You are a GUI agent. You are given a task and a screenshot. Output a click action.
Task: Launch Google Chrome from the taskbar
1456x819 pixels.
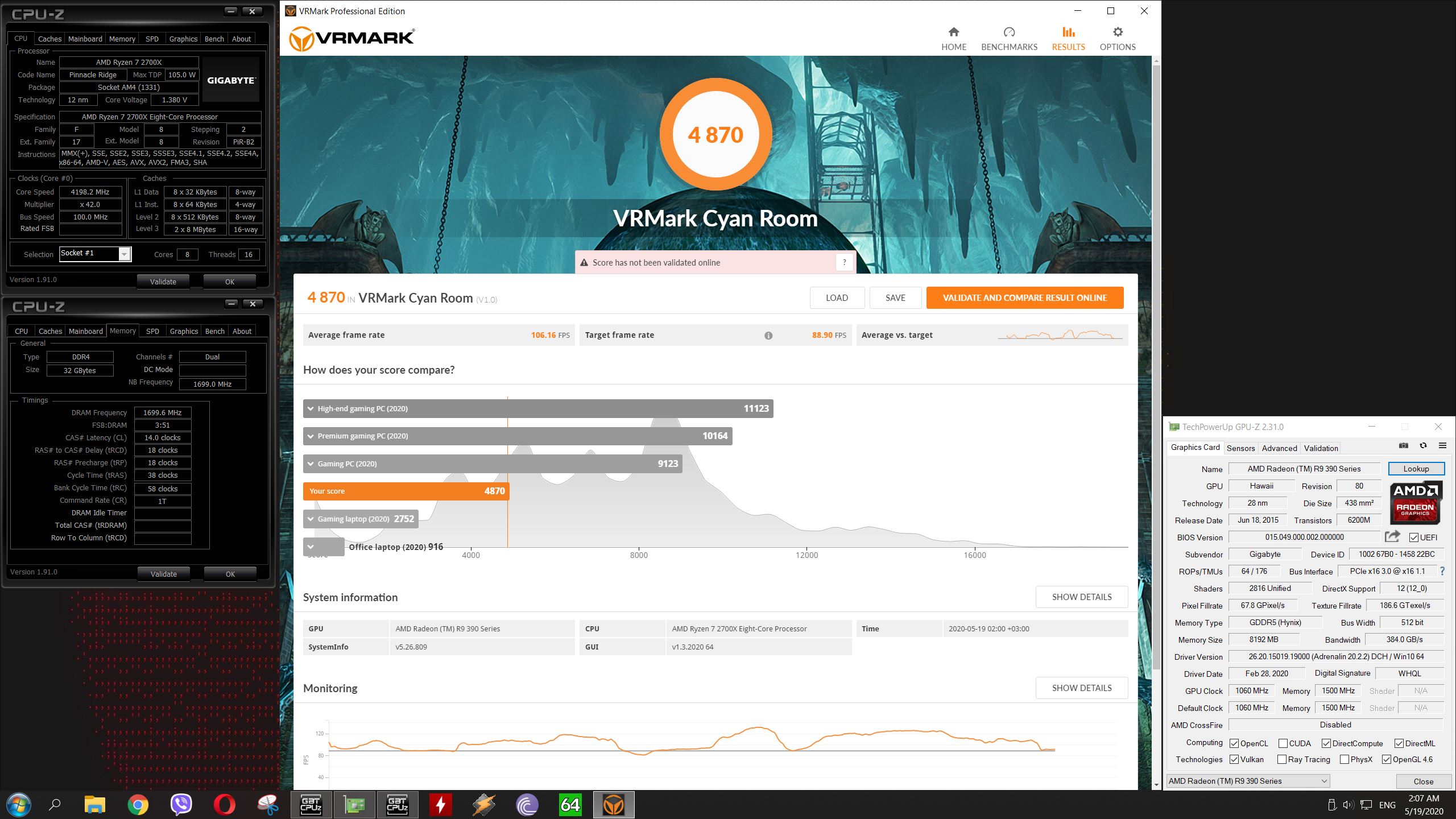click(x=138, y=805)
